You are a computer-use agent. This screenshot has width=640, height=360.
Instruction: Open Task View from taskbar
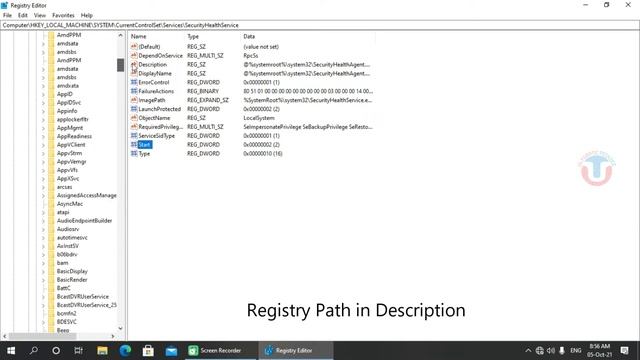[78, 351]
